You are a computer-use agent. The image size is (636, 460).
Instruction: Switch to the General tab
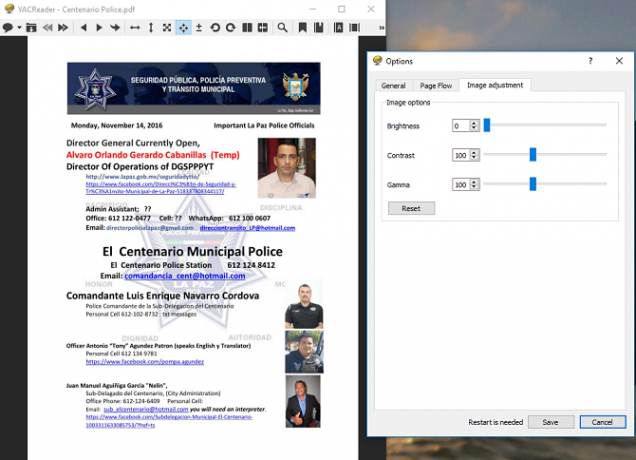pyautogui.click(x=393, y=86)
